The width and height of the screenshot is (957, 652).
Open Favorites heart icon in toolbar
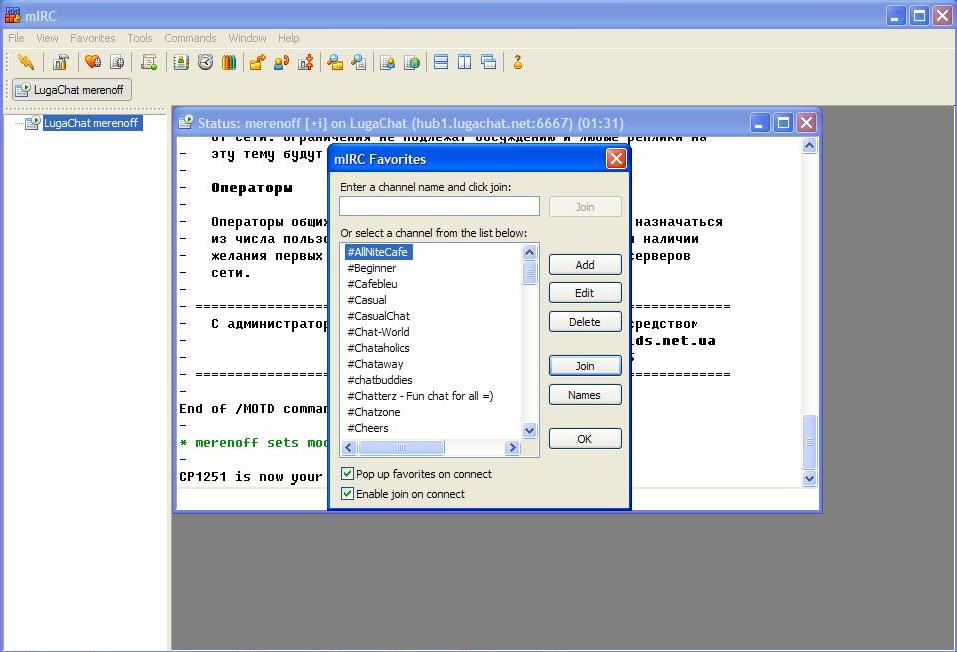(93, 62)
